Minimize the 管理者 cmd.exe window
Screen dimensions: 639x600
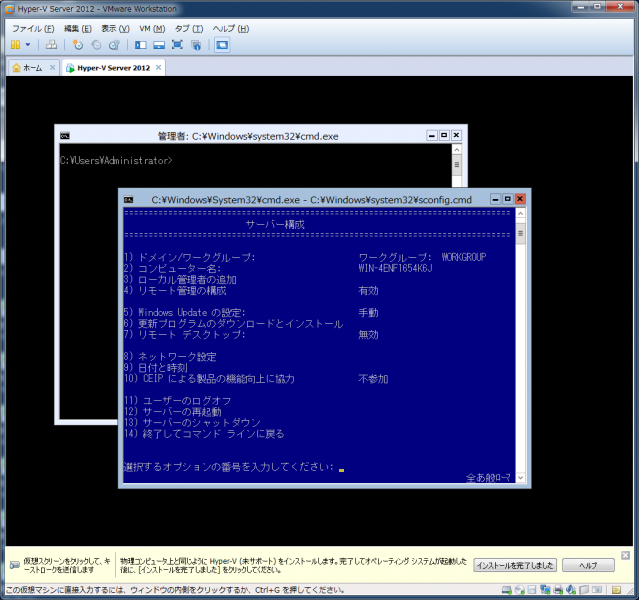coord(432,135)
